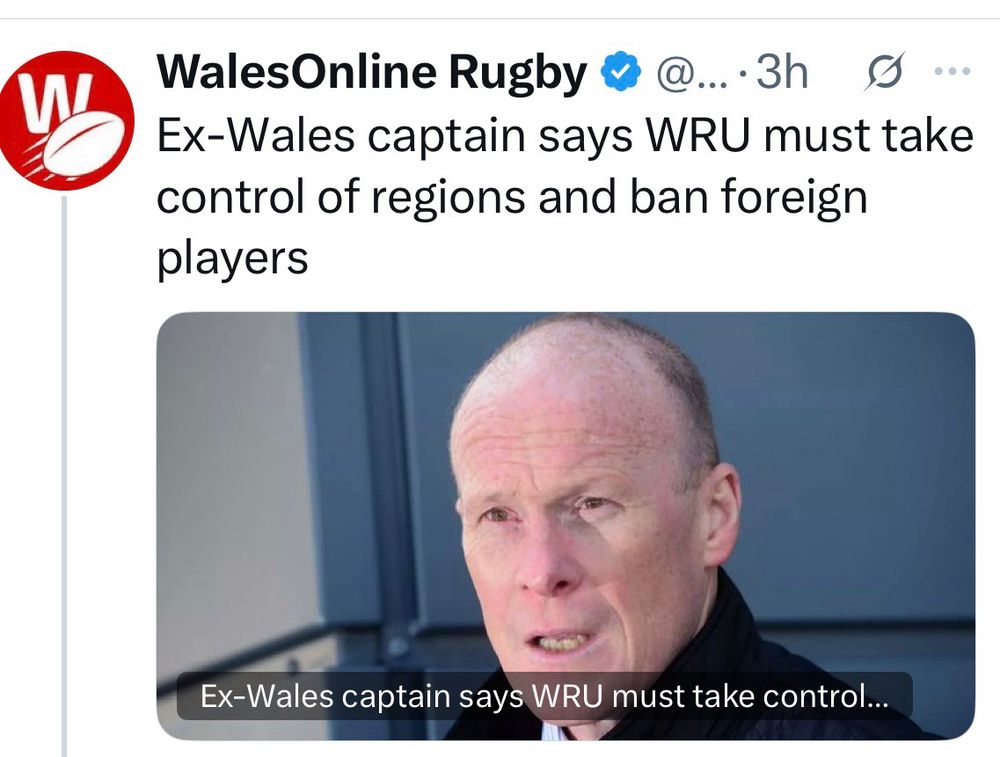The width and height of the screenshot is (1000, 757).
Task: Click the blue verified badge
Action: coord(620,73)
